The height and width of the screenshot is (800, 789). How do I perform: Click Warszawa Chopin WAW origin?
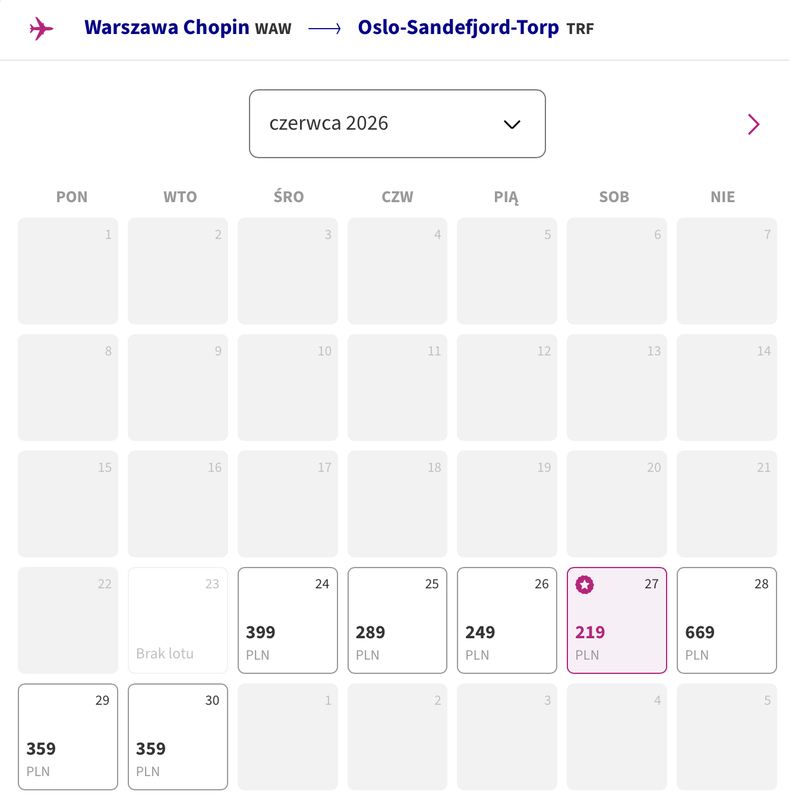point(188,28)
